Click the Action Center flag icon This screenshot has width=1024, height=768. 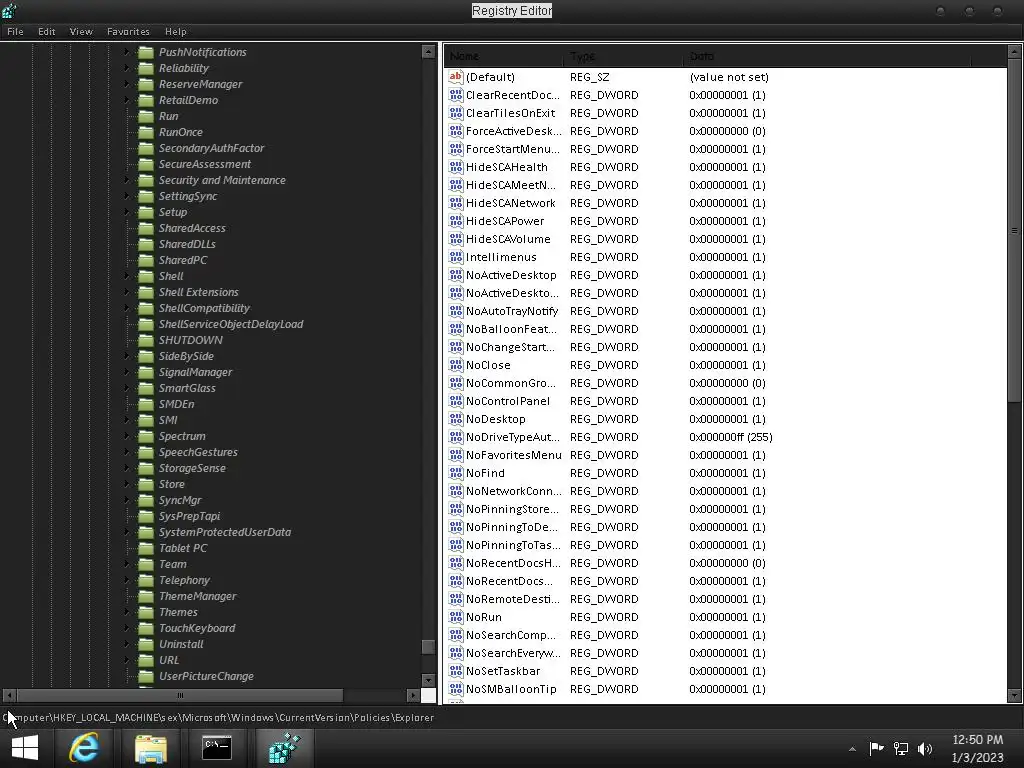tap(876, 748)
